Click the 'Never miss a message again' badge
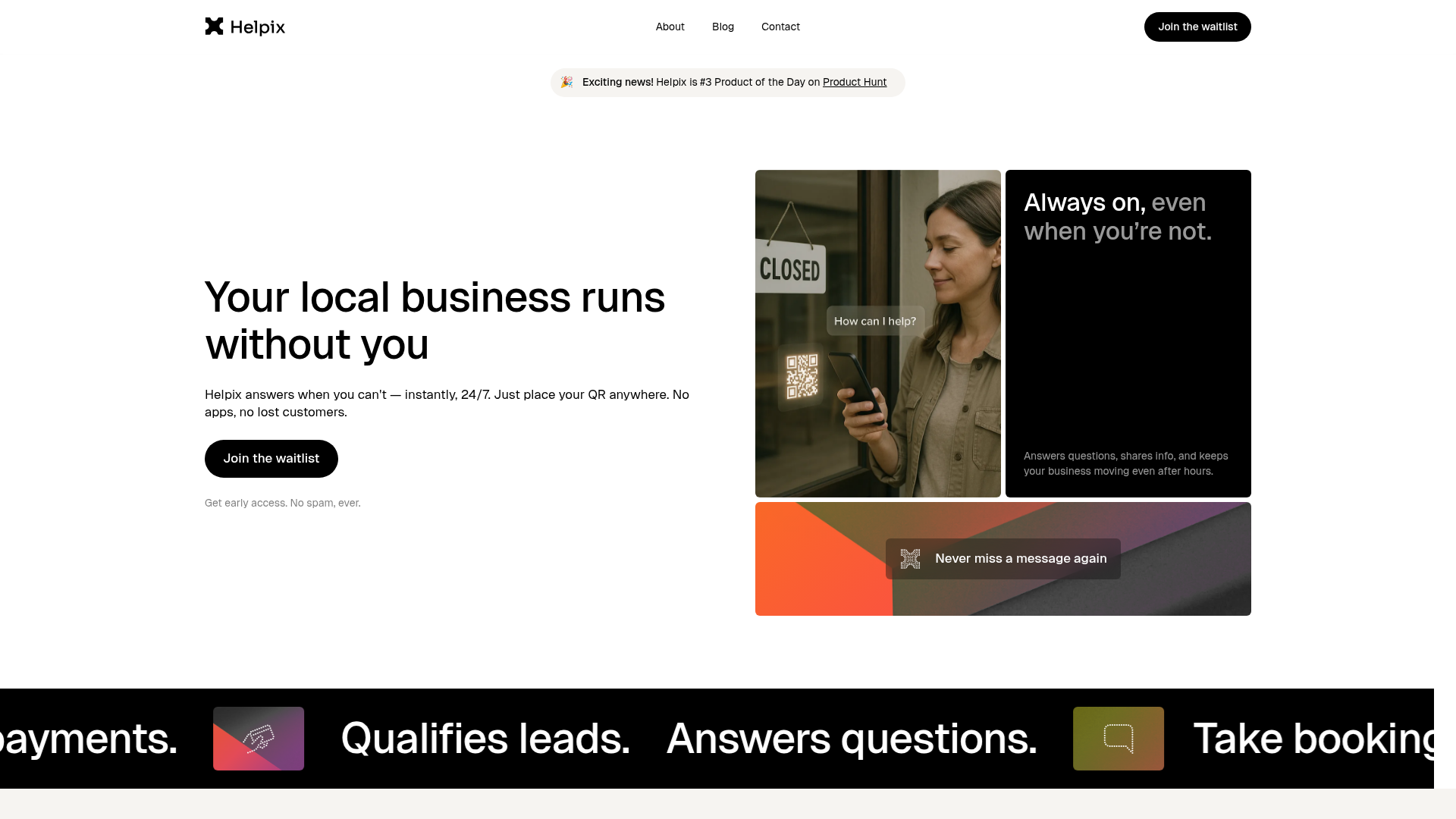The width and height of the screenshot is (1456, 819). click(1020, 559)
